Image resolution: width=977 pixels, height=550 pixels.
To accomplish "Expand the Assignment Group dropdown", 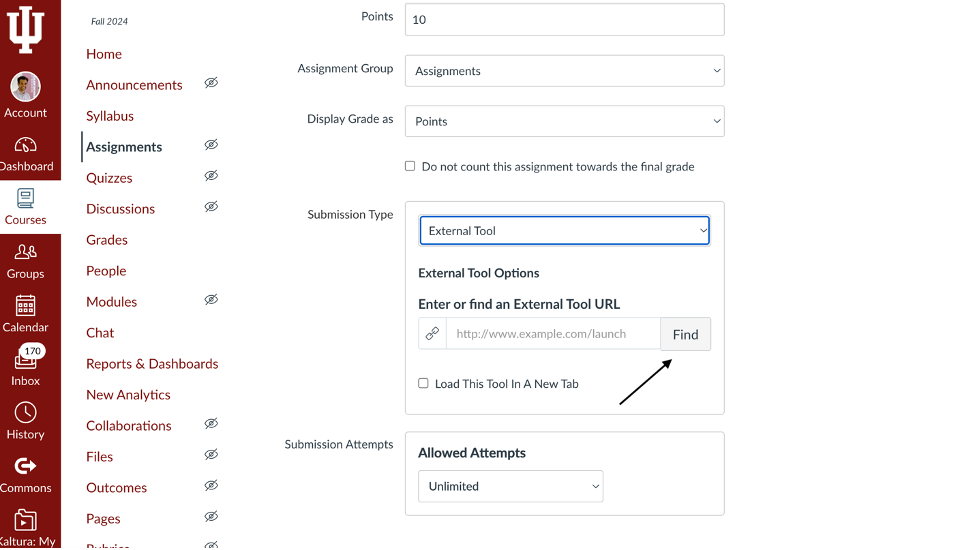I will tap(564, 71).
